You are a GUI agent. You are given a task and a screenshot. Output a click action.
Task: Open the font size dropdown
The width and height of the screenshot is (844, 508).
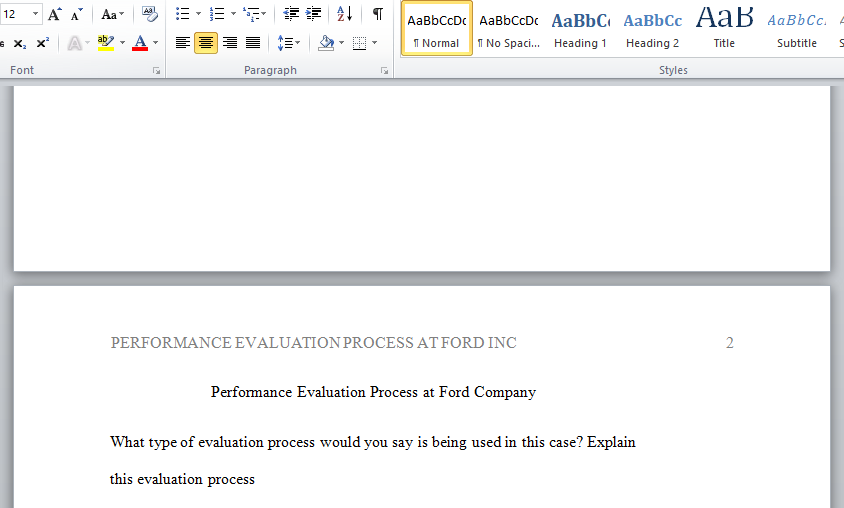(x=36, y=14)
